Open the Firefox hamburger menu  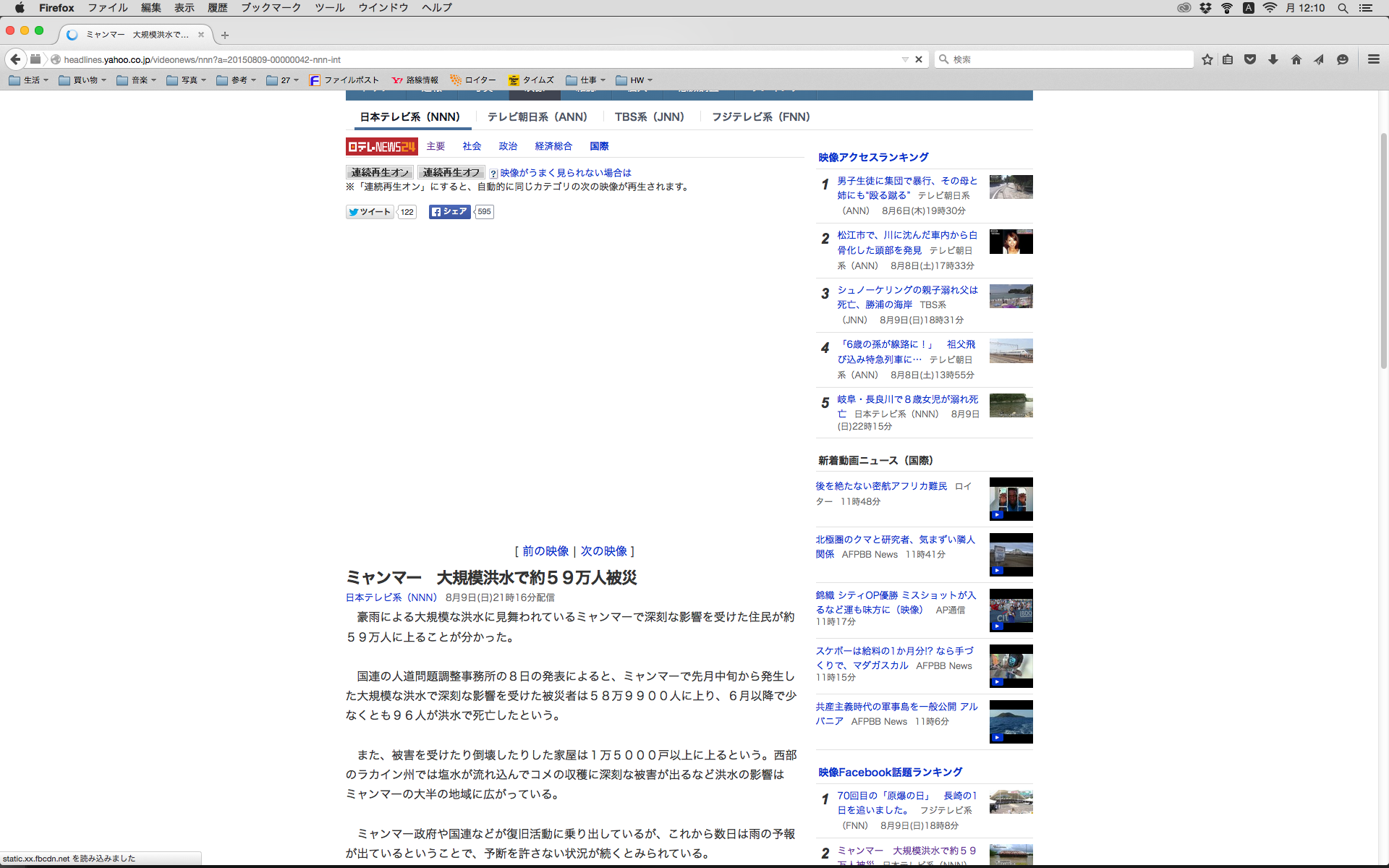tap(1373, 59)
